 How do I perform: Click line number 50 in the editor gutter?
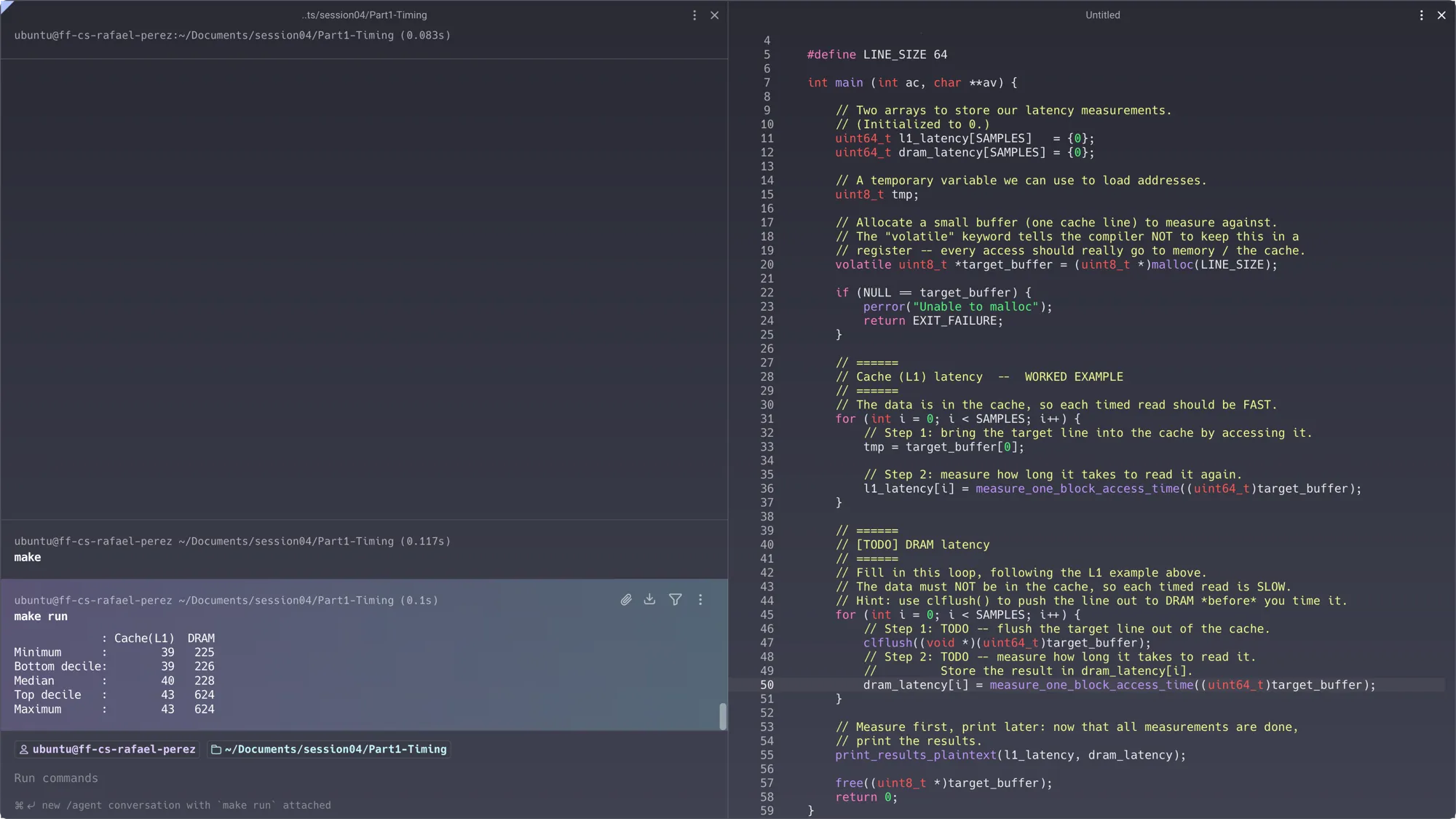[767, 685]
